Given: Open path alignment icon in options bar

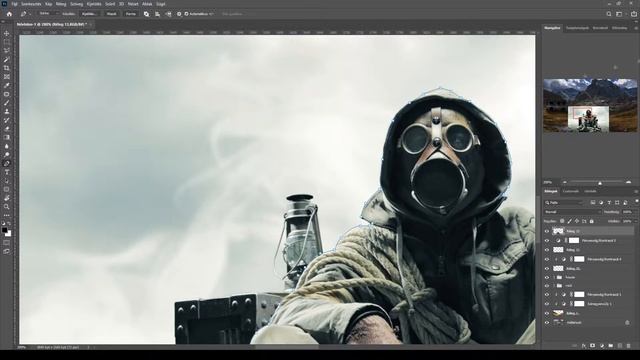Looking at the screenshot, I should click(x=158, y=14).
